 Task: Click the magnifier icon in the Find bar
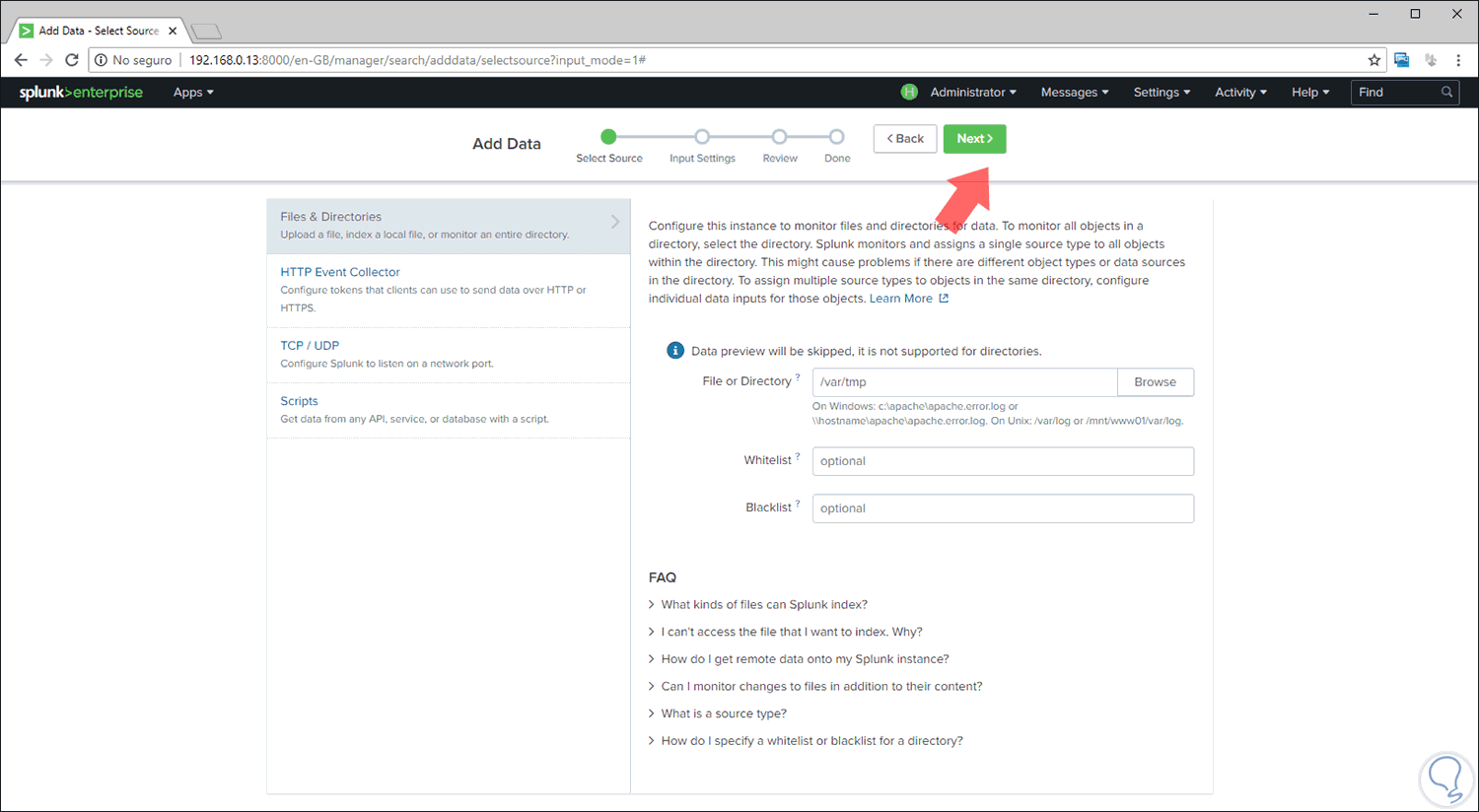coord(1445,92)
